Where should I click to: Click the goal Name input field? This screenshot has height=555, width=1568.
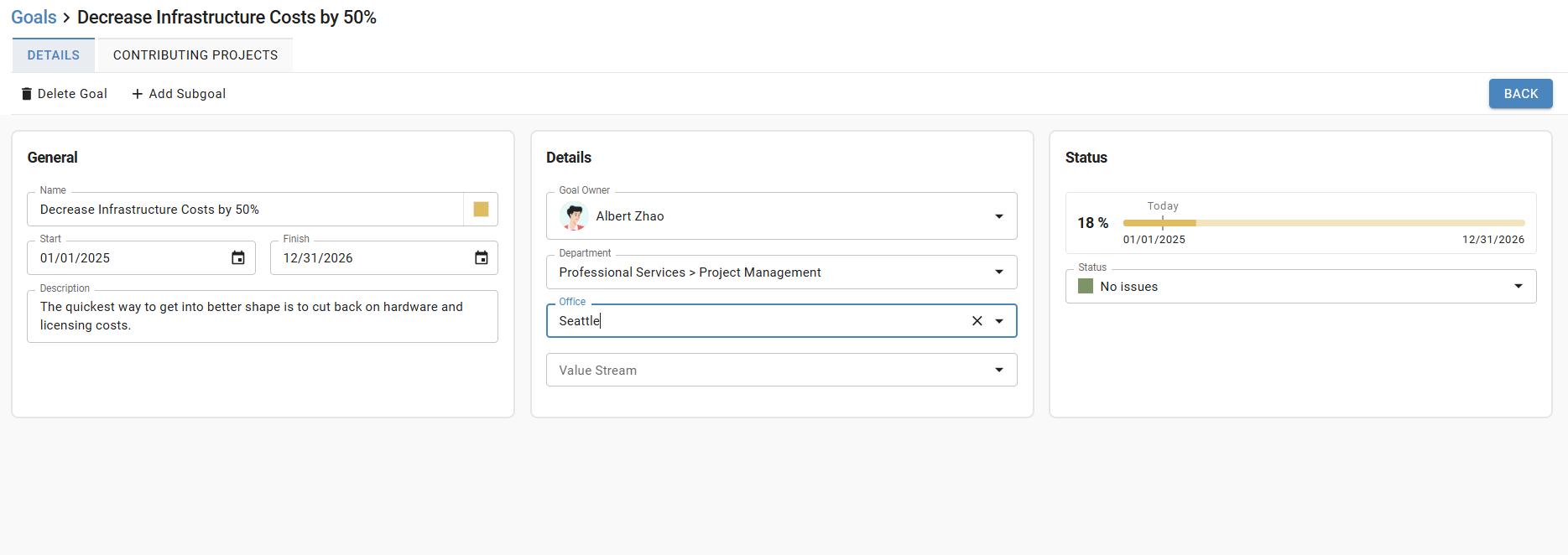pos(245,210)
